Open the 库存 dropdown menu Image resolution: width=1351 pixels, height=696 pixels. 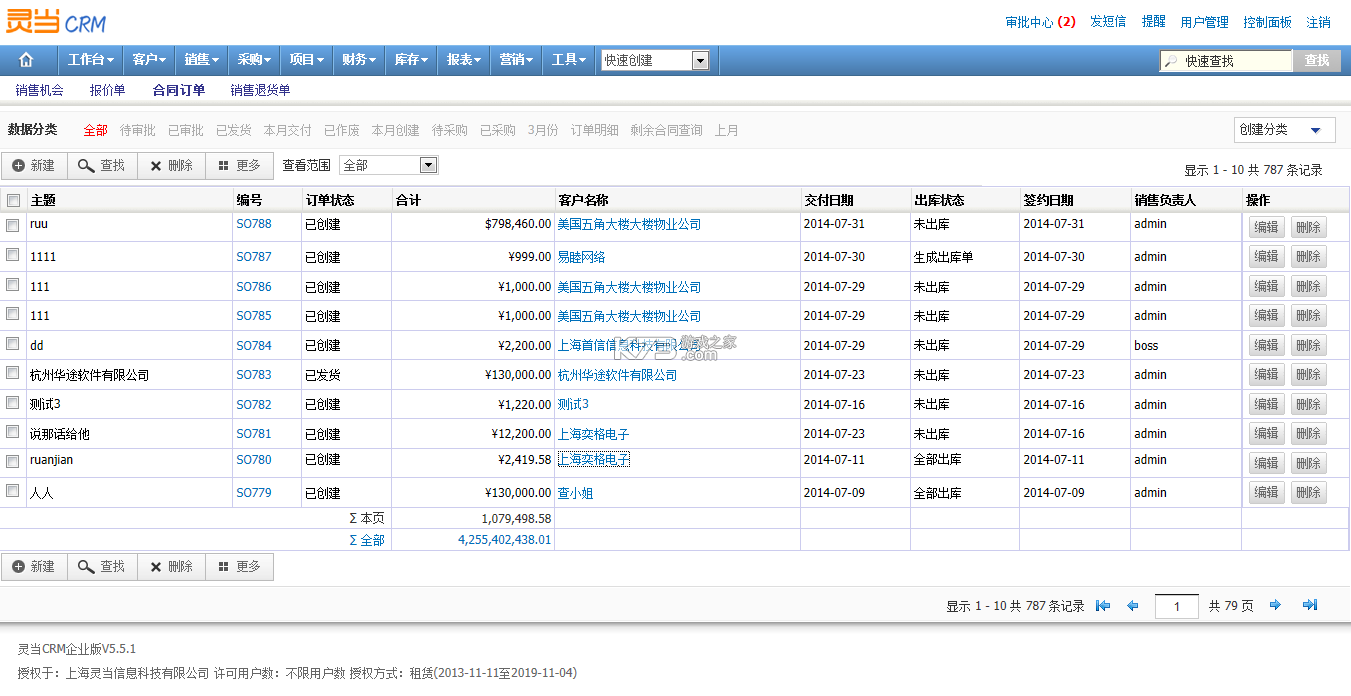point(411,60)
